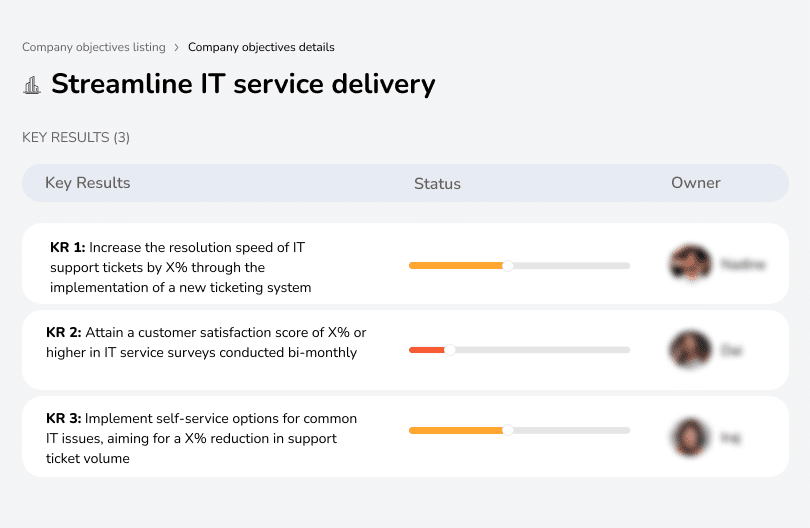Click the KR 1 owner avatar
810x528 pixels.
[x=690, y=263]
